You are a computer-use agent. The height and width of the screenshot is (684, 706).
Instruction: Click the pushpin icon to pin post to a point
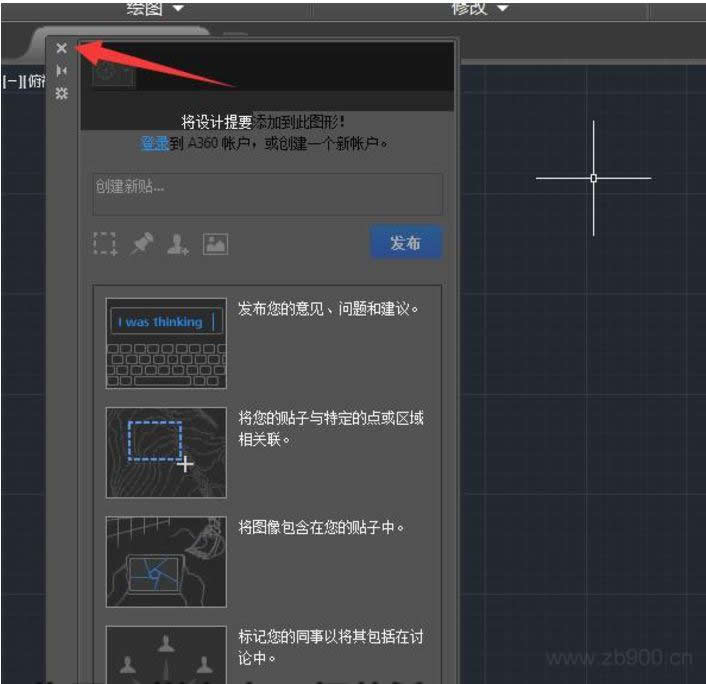pos(142,244)
